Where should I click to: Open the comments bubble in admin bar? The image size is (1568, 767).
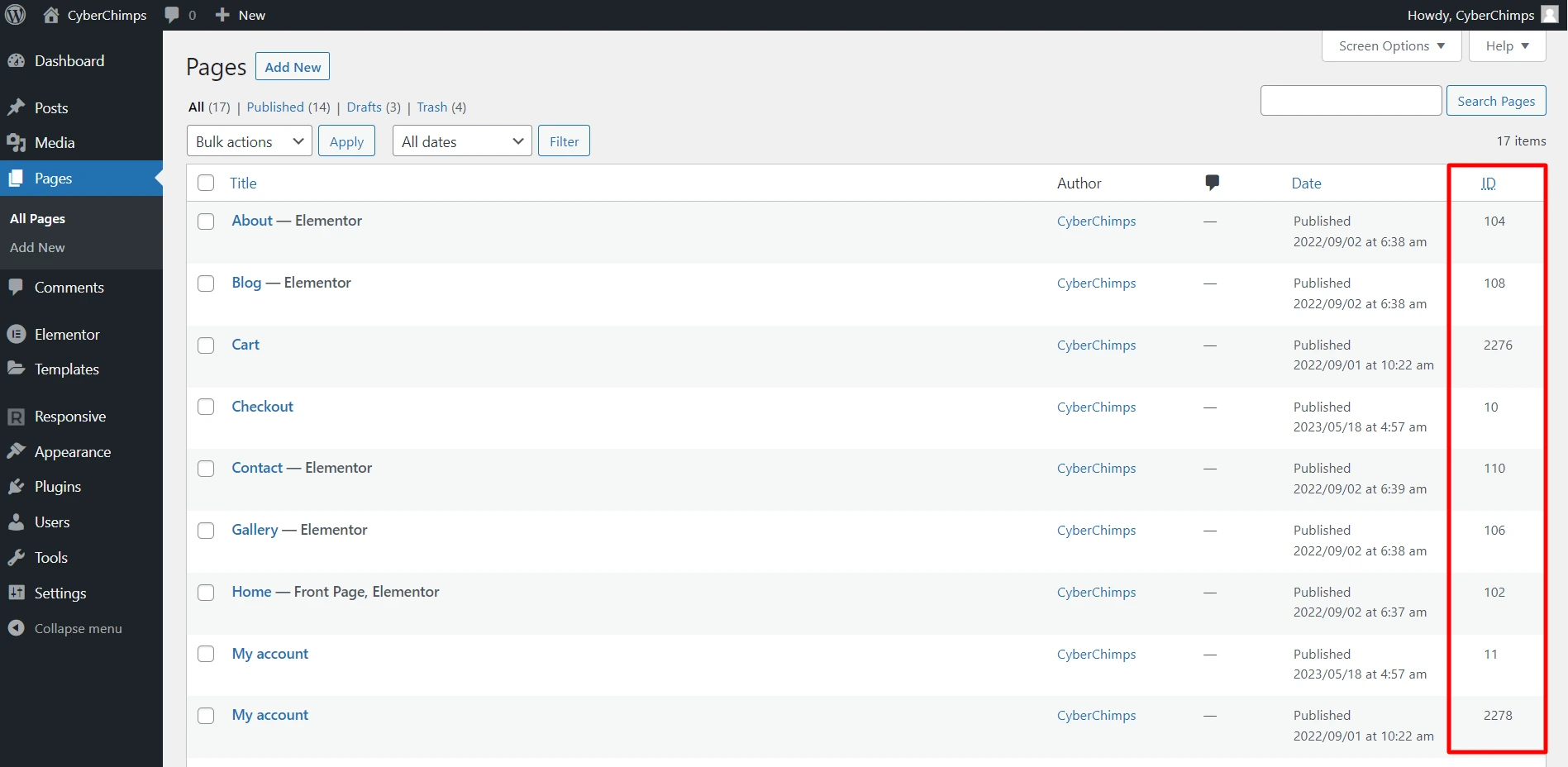(172, 15)
